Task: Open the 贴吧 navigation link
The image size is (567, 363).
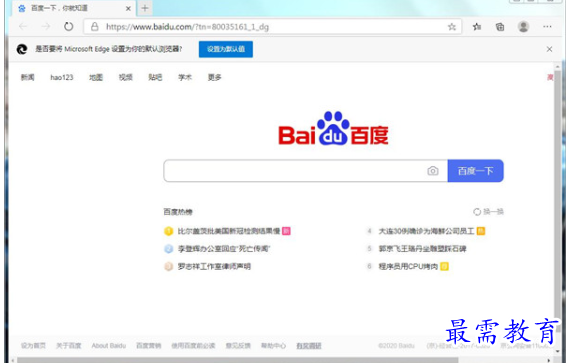Action: pos(155,77)
